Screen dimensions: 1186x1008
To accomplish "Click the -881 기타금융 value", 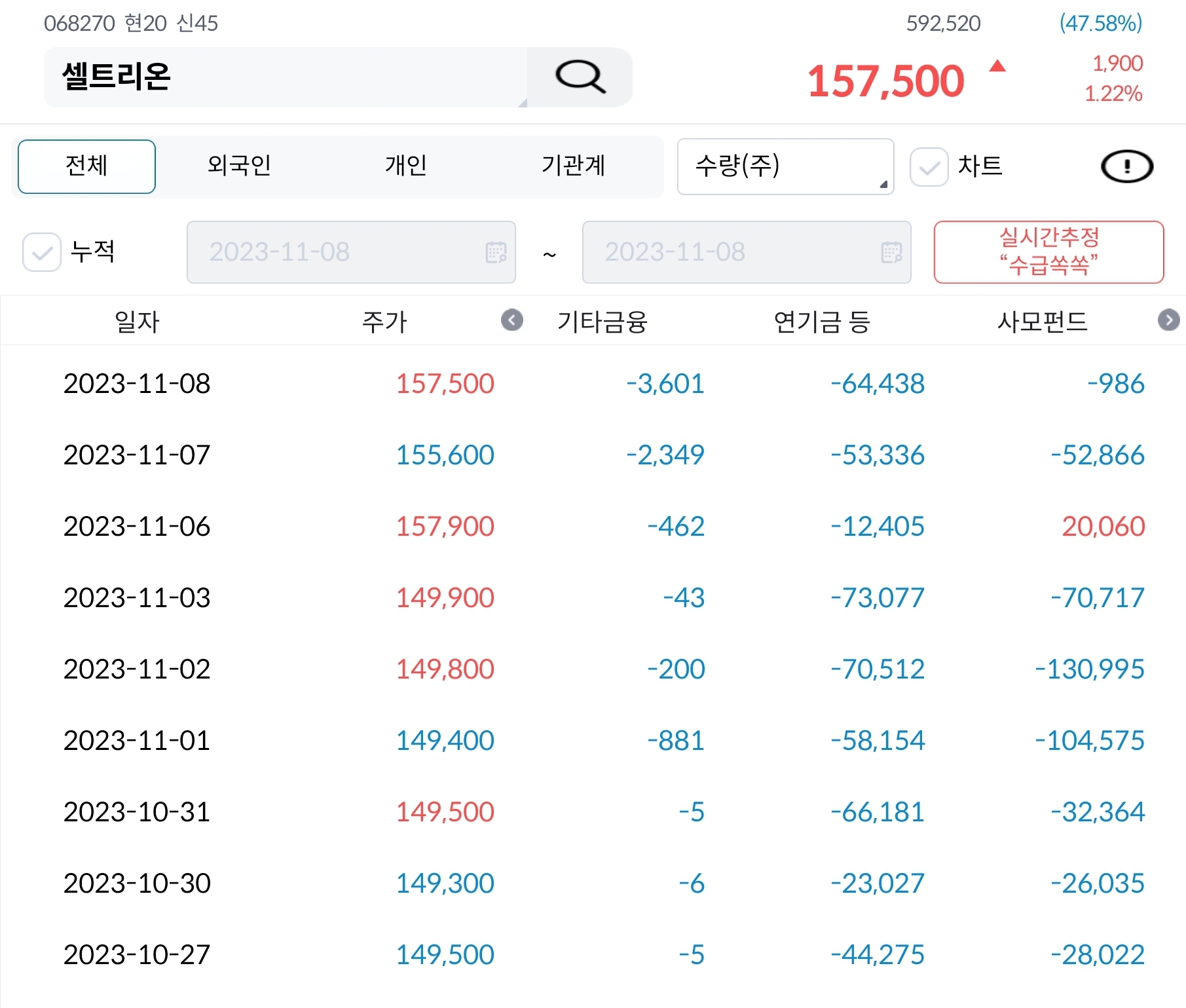I will [x=676, y=741].
